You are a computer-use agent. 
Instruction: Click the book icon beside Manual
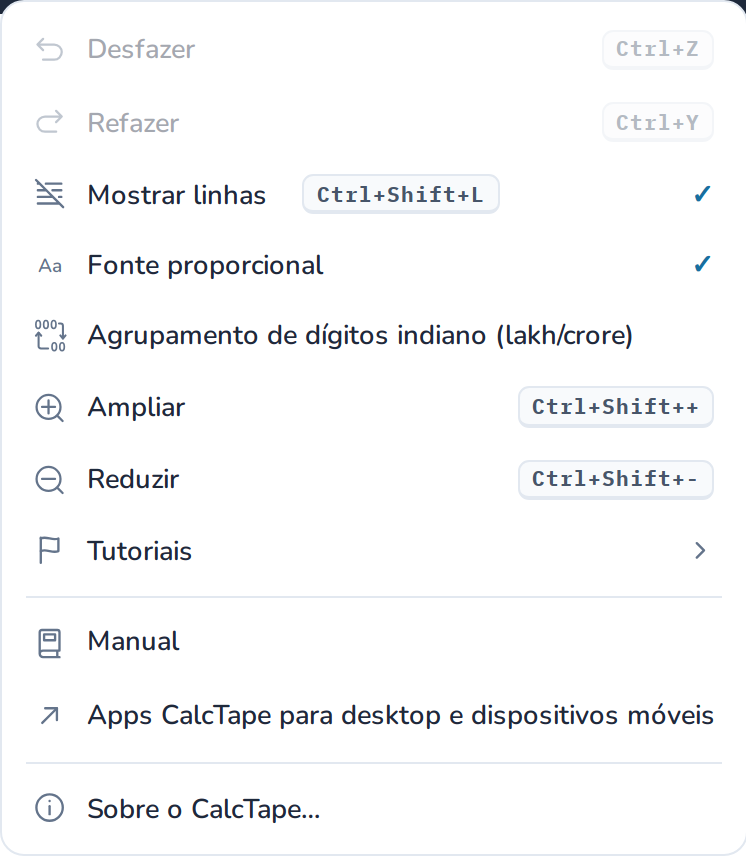point(50,643)
